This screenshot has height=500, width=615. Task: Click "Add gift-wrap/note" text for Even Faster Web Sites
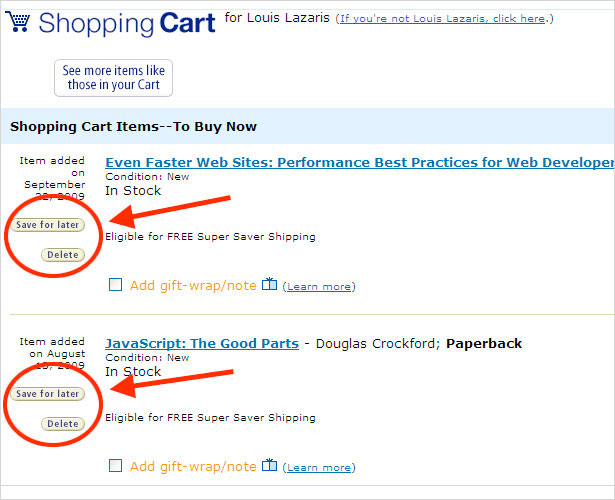pos(193,285)
